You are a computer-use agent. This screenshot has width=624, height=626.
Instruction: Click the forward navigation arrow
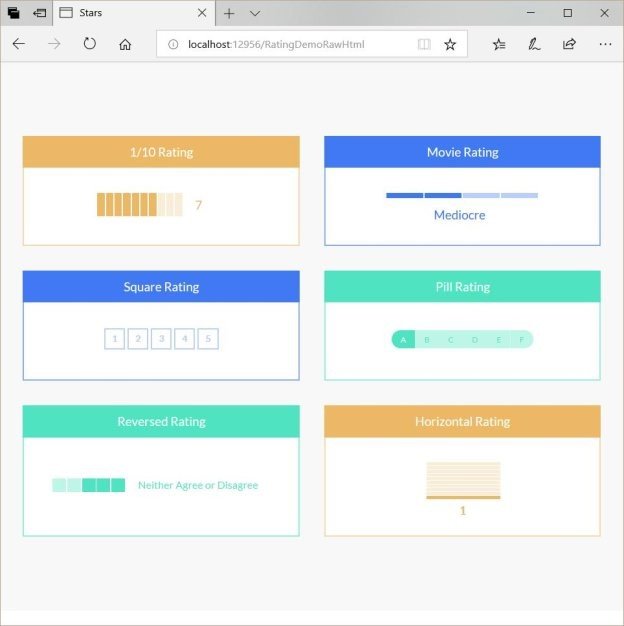54,44
